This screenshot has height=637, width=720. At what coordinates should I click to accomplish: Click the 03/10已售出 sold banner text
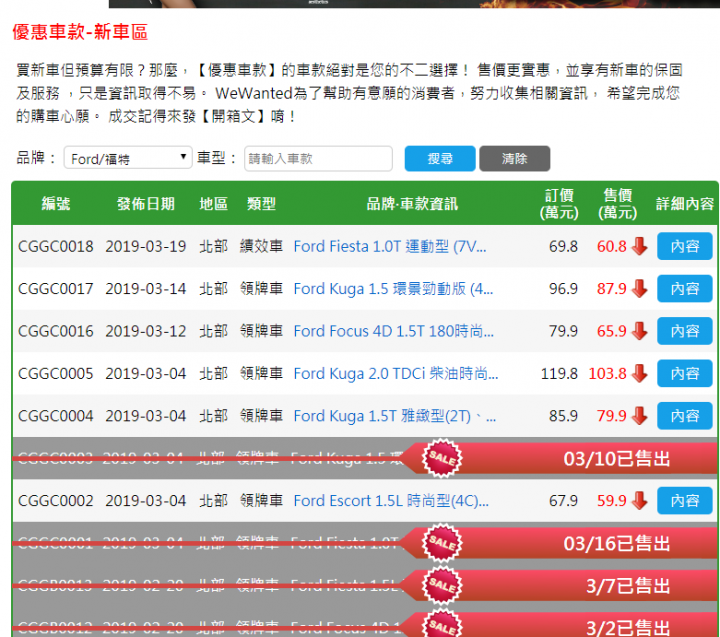click(x=617, y=459)
